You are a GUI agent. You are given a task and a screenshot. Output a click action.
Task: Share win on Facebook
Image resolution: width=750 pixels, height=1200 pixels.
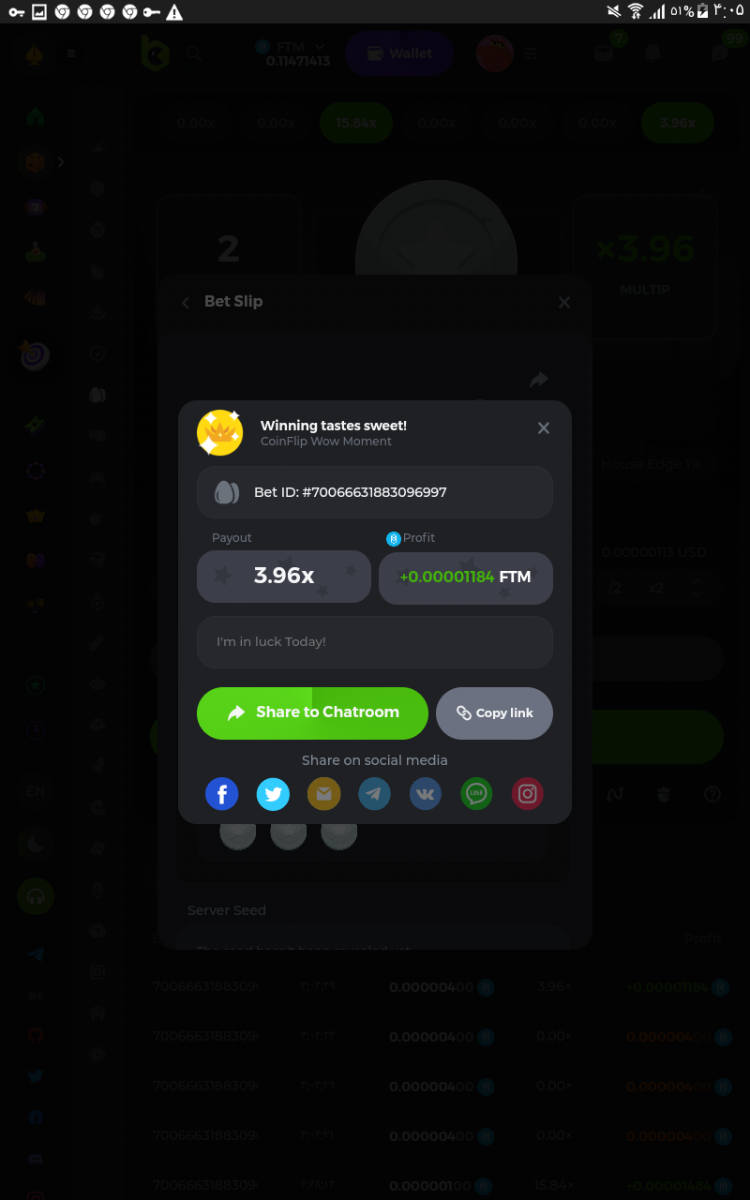(x=222, y=794)
